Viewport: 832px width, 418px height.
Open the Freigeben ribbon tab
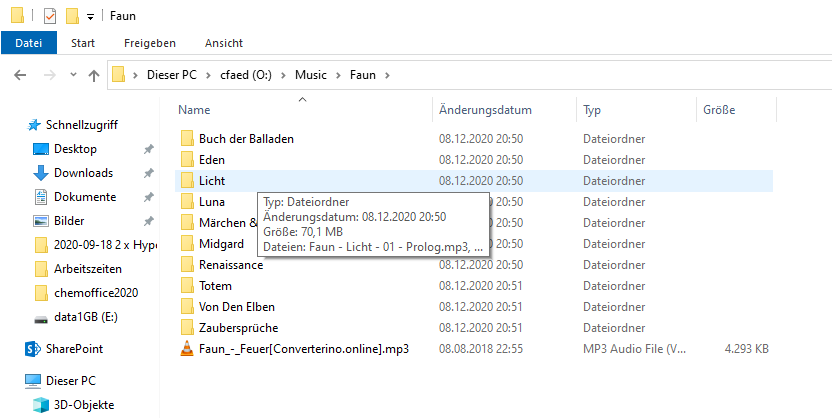tap(150, 43)
